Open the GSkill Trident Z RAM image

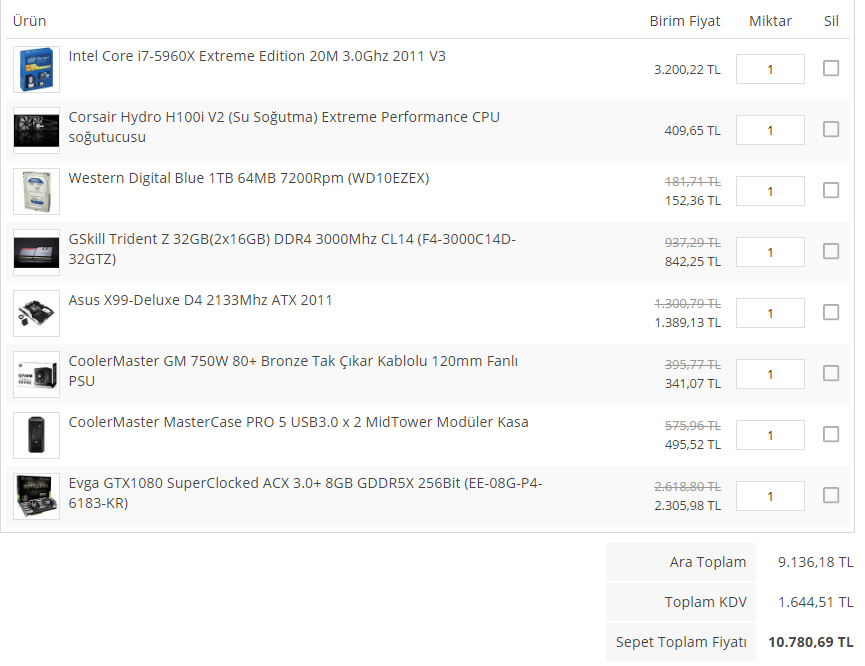(37, 252)
